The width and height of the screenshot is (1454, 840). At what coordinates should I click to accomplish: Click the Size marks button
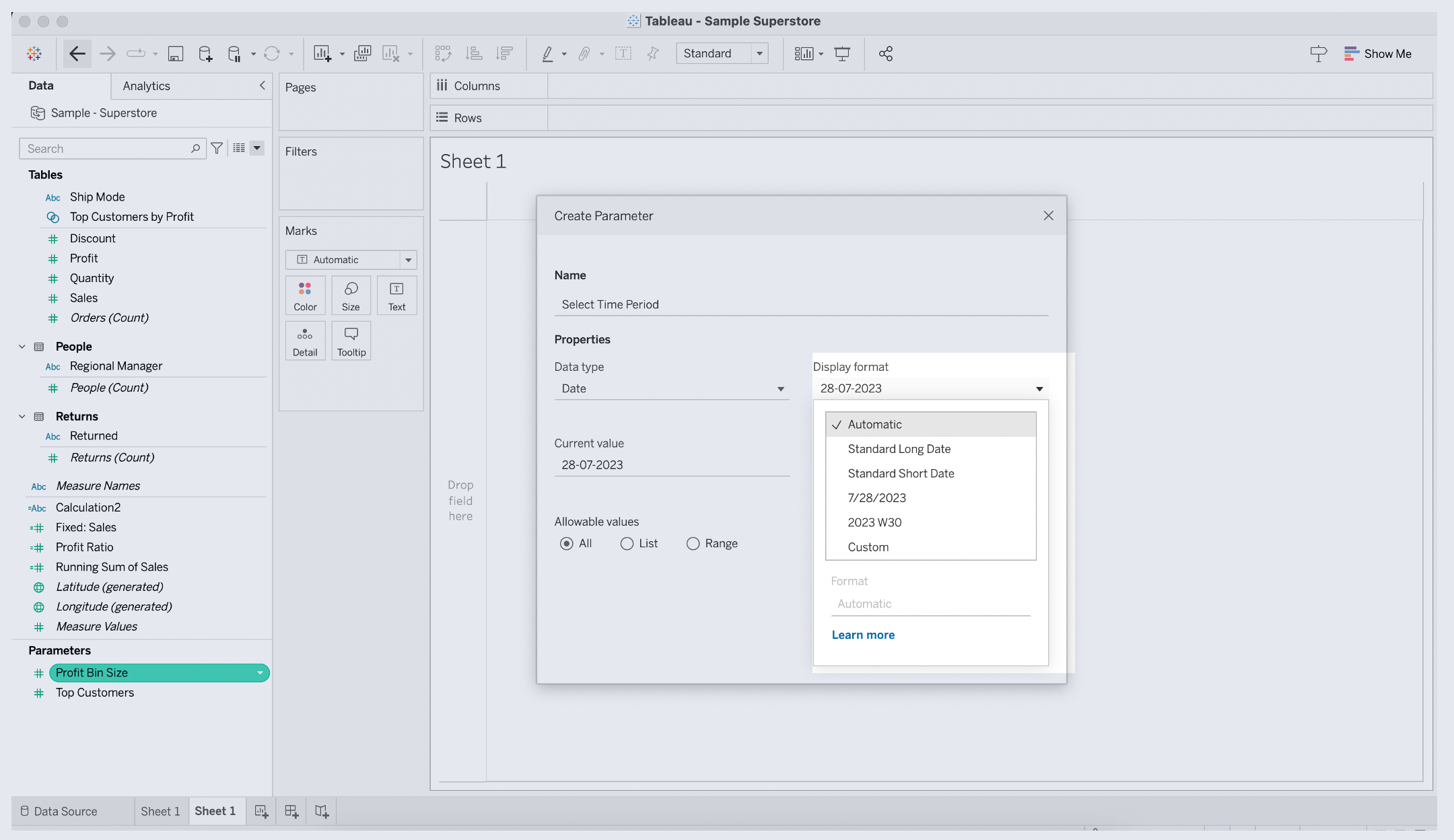[351, 295]
